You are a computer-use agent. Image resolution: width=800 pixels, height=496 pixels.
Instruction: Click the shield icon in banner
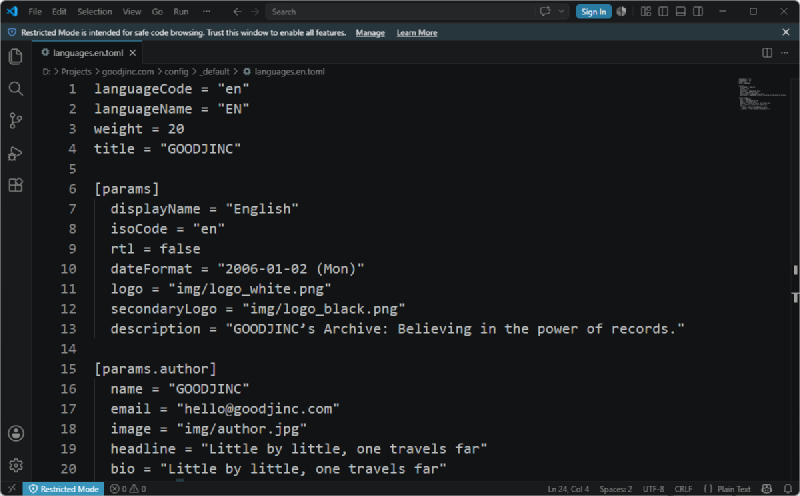(12, 32)
